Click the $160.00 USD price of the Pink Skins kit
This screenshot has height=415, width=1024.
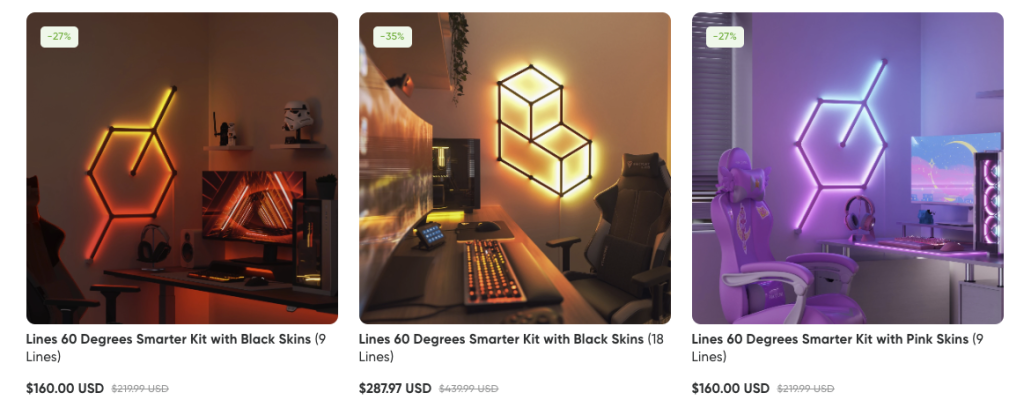coord(730,388)
